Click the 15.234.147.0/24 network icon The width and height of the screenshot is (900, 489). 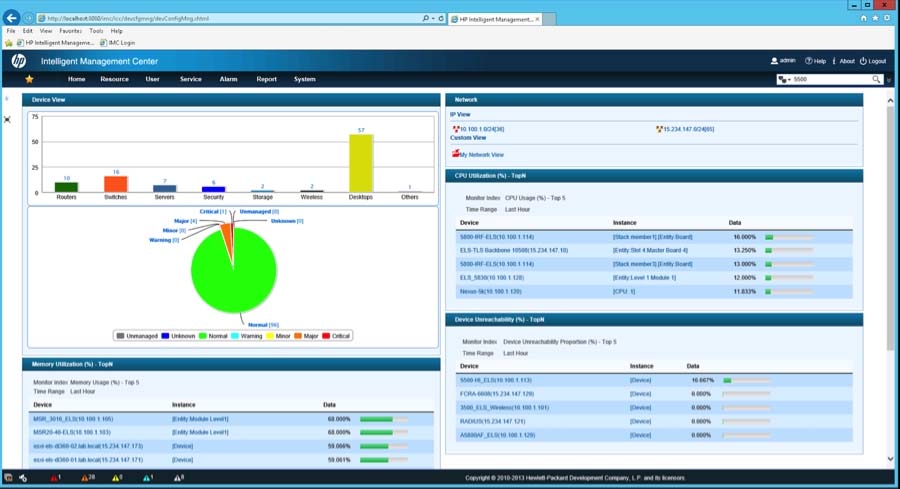(660, 129)
